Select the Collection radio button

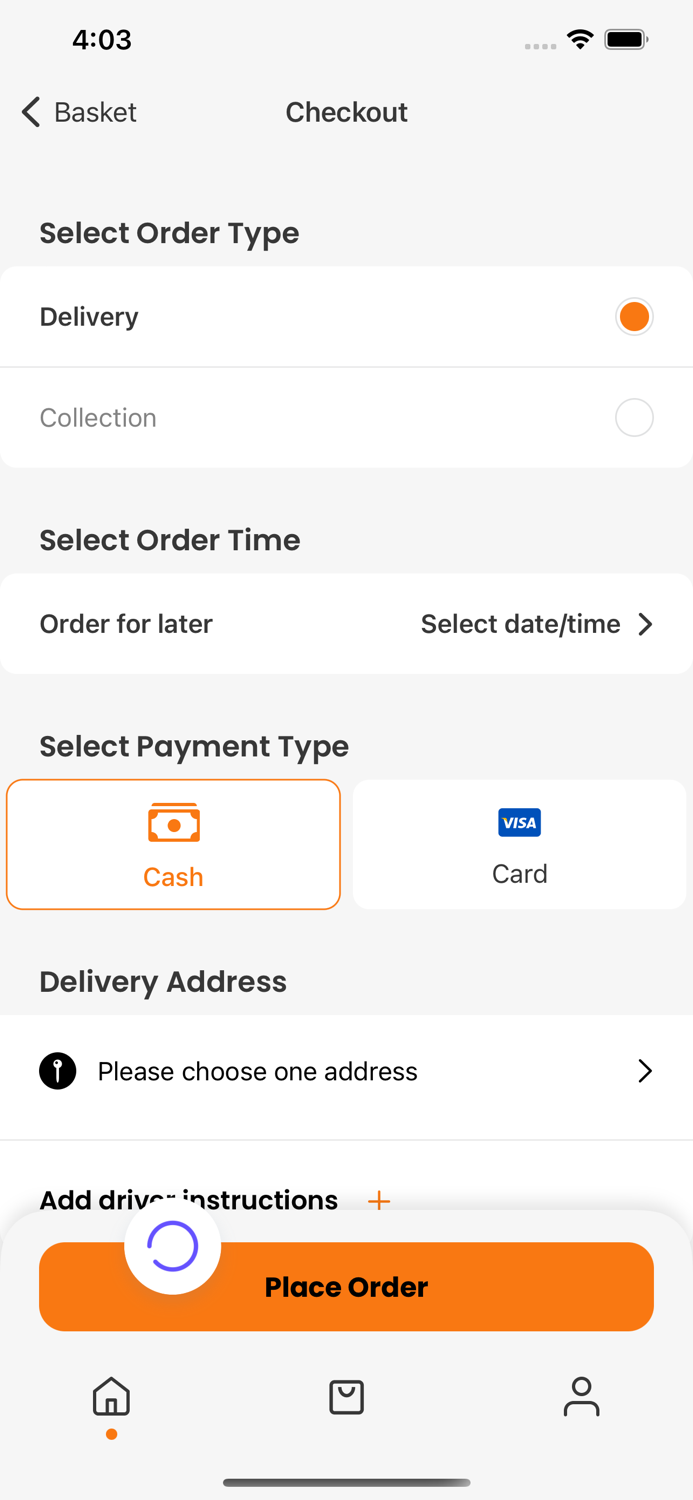(634, 417)
